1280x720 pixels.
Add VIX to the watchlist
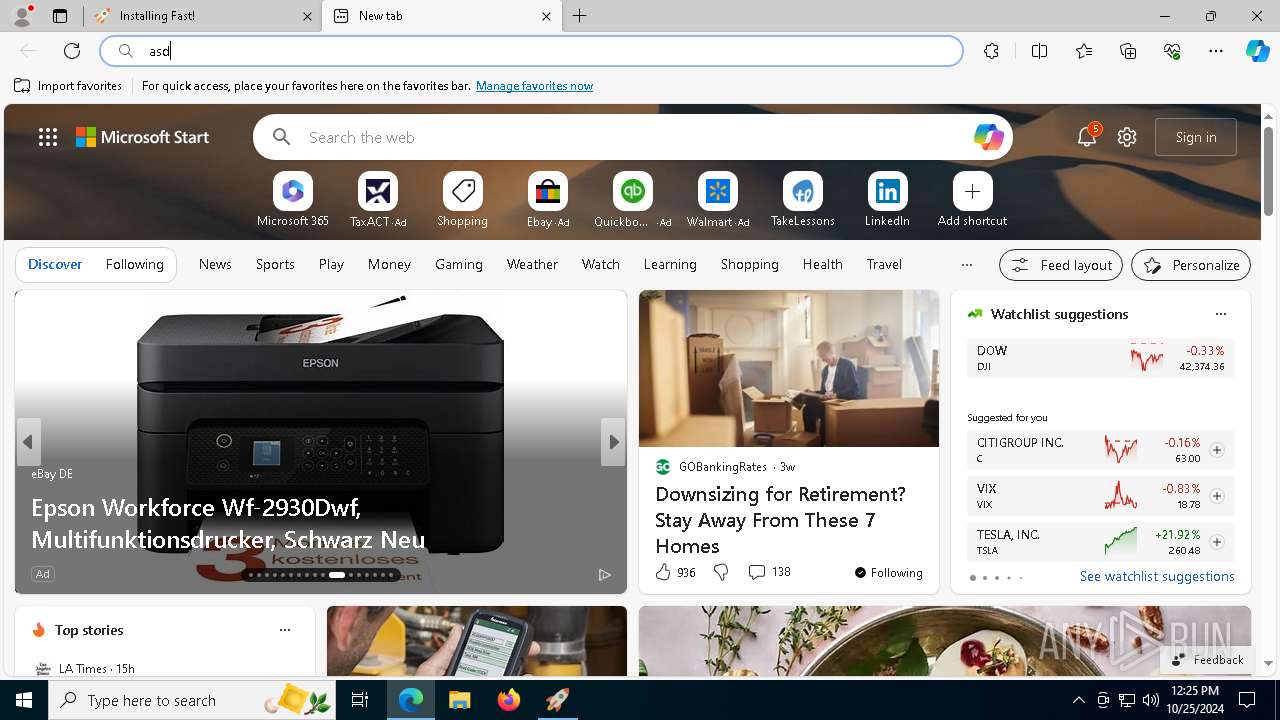pyautogui.click(x=1216, y=496)
